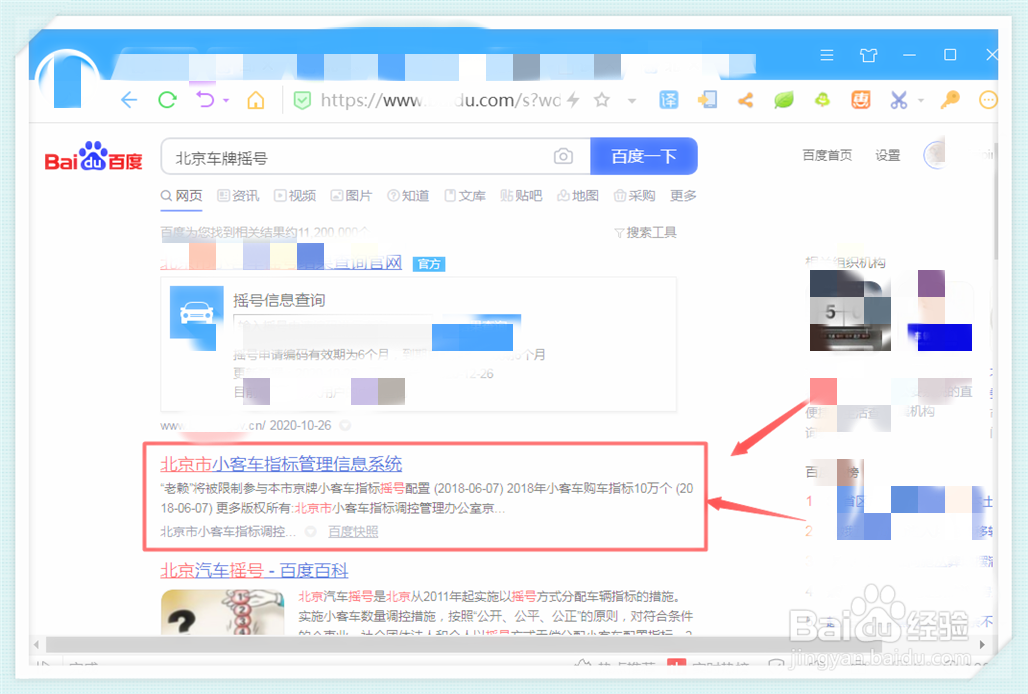
Task: Switch to the 视频 tab
Action: tap(295, 196)
